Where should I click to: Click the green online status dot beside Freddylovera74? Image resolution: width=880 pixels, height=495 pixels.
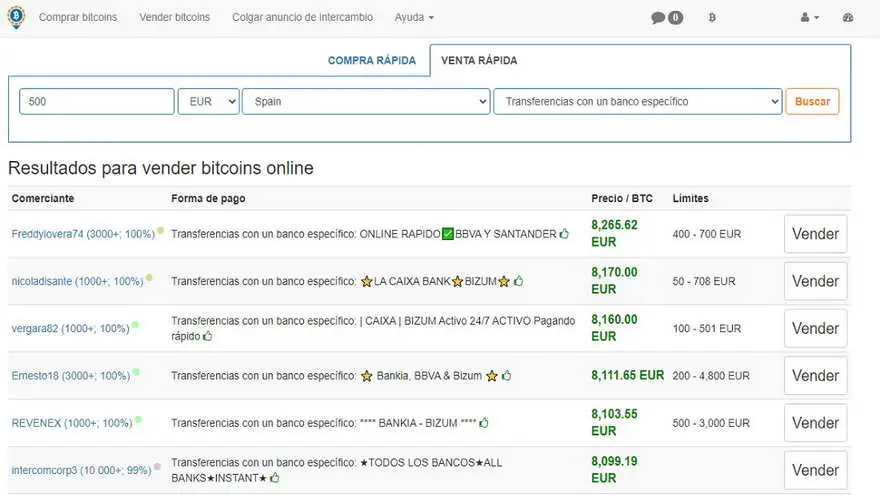point(161,230)
